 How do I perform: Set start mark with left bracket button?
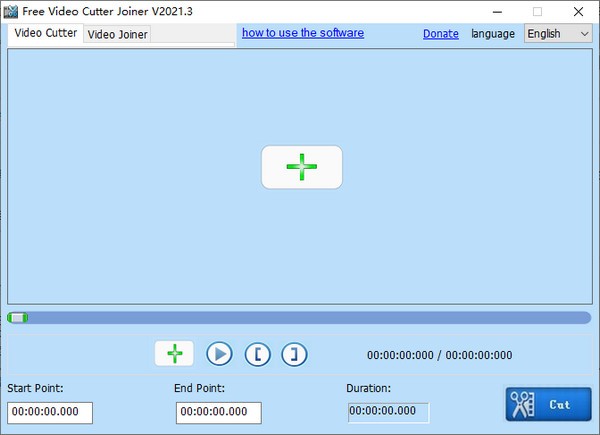click(x=257, y=354)
